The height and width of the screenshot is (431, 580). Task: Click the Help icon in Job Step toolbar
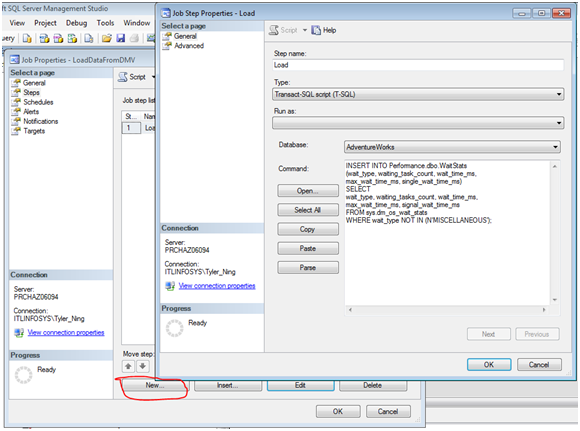[316, 30]
